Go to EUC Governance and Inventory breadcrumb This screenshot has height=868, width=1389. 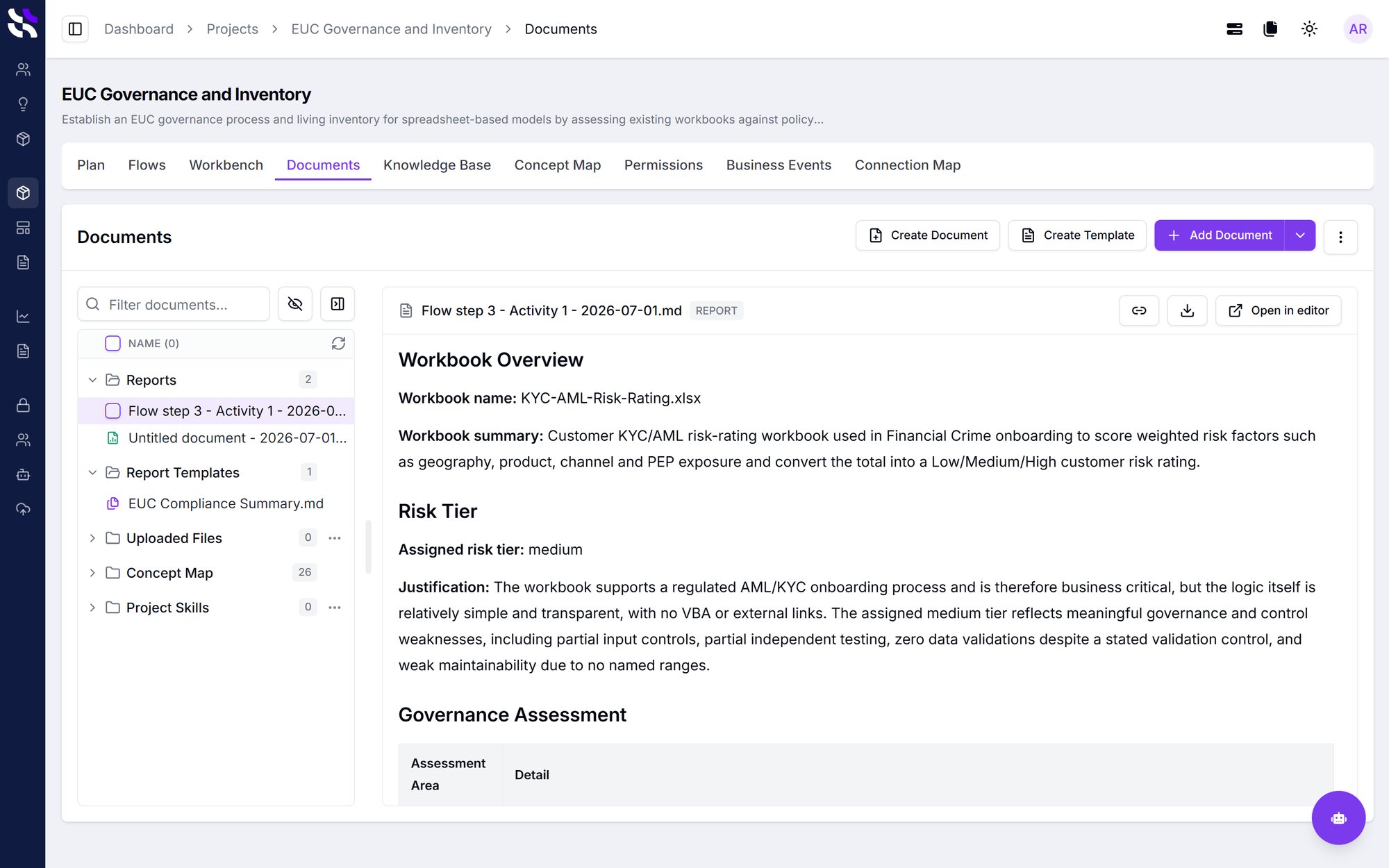391,29
